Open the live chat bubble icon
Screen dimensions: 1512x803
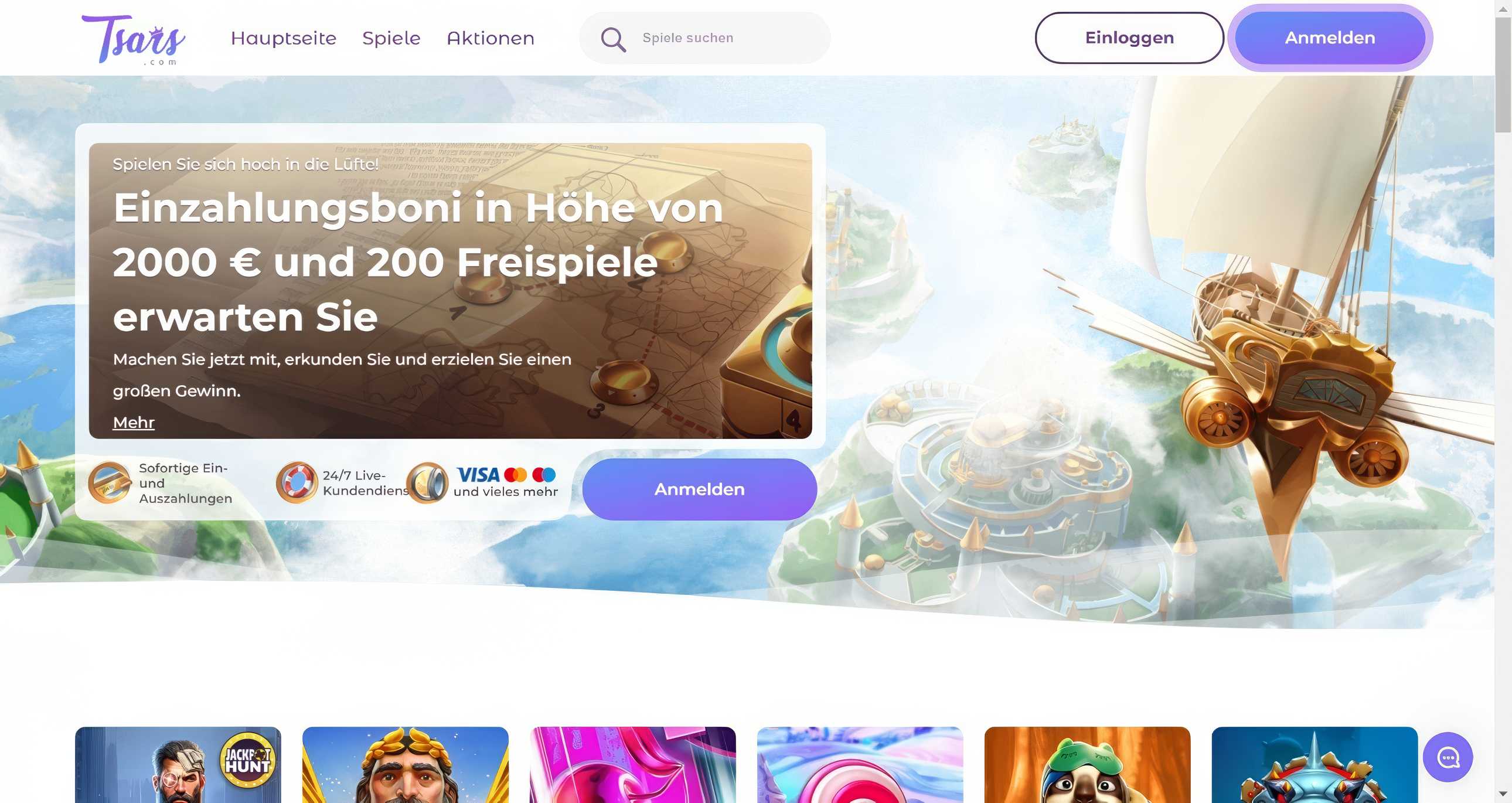pyautogui.click(x=1448, y=757)
